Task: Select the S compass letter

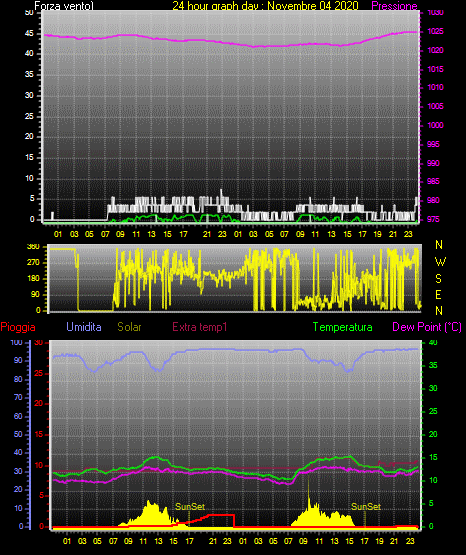Action: point(438,279)
